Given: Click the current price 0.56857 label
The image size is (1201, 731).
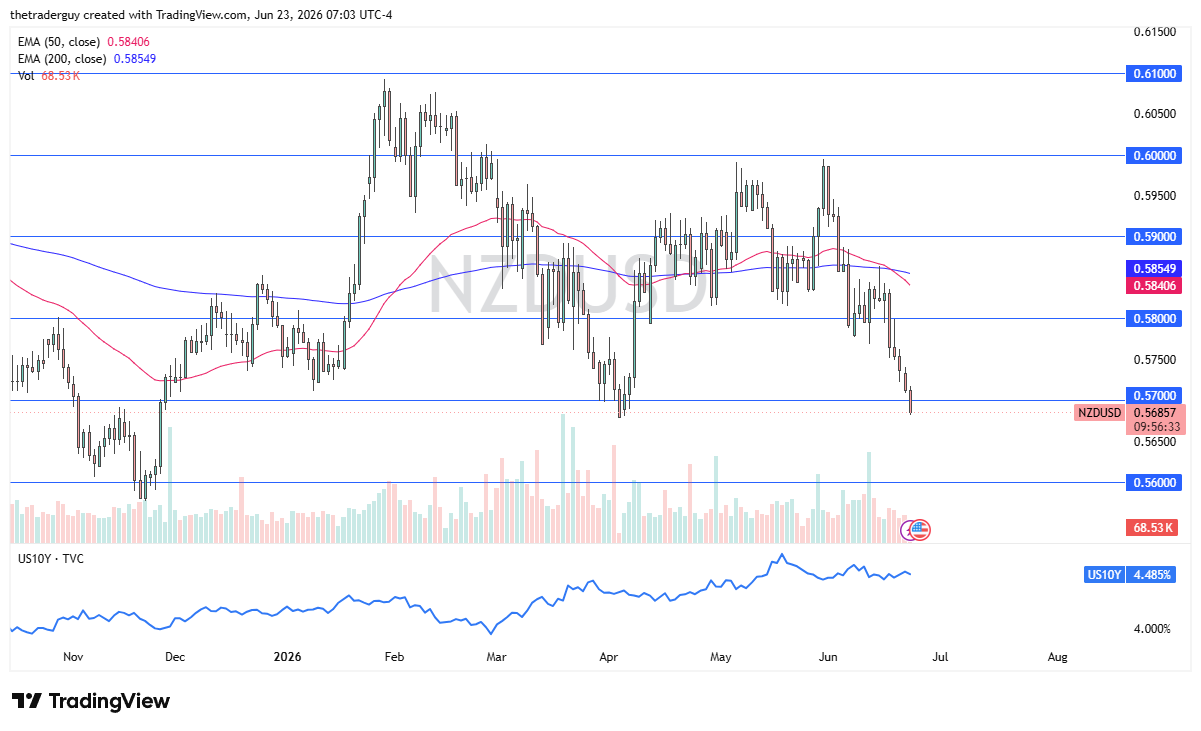Looking at the screenshot, I should pyautogui.click(x=1157, y=412).
